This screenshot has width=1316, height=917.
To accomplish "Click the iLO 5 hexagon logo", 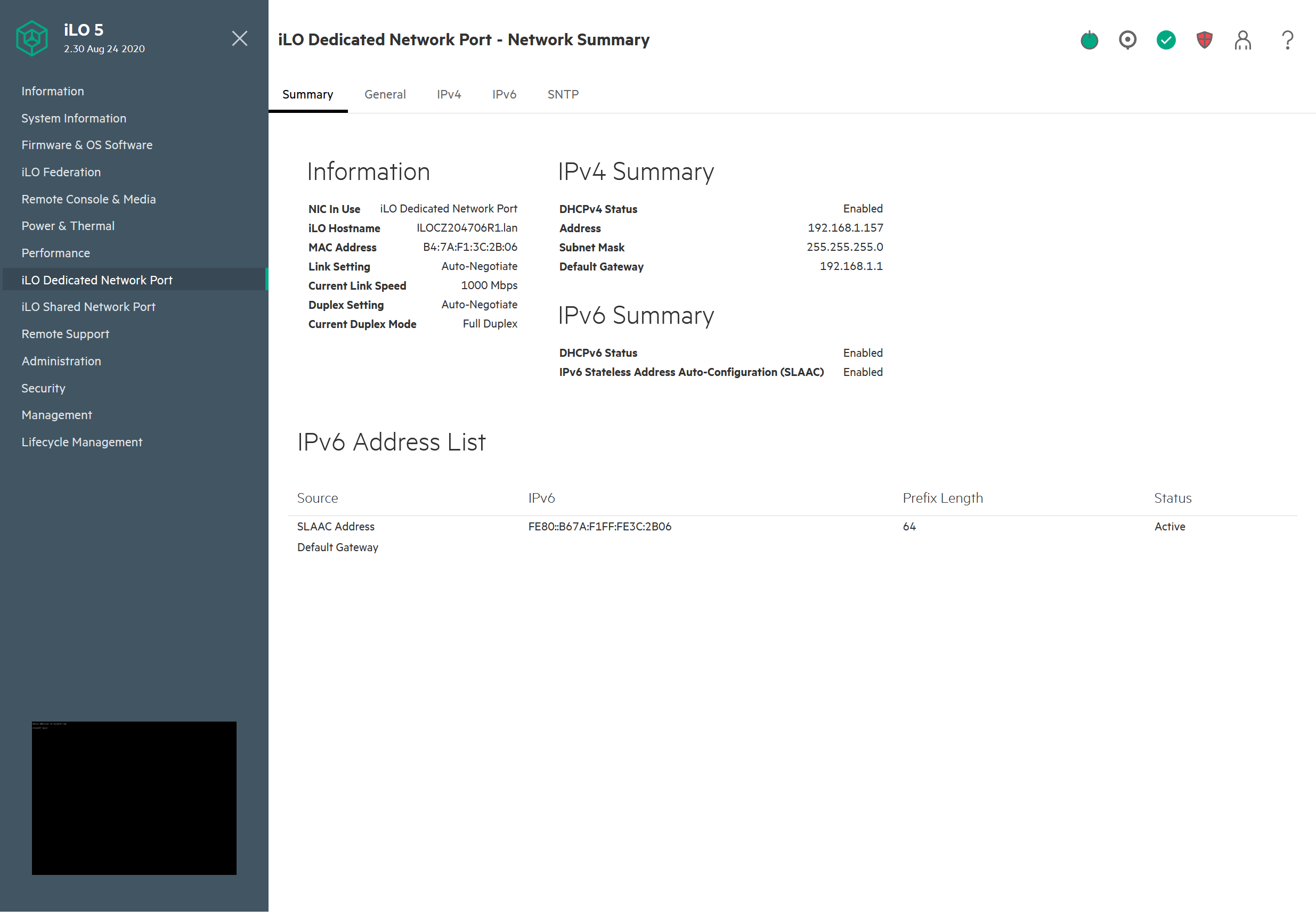I will pyautogui.click(x=32, y=38).
